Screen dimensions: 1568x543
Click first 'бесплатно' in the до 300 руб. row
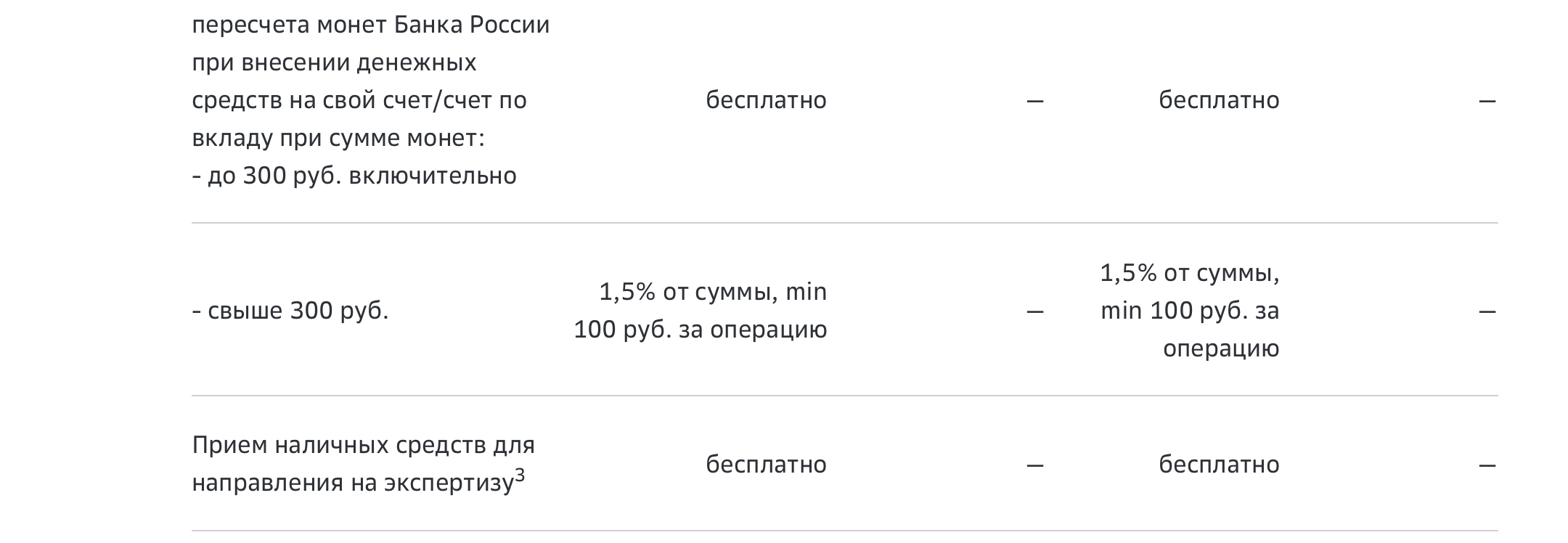point(766,100)
